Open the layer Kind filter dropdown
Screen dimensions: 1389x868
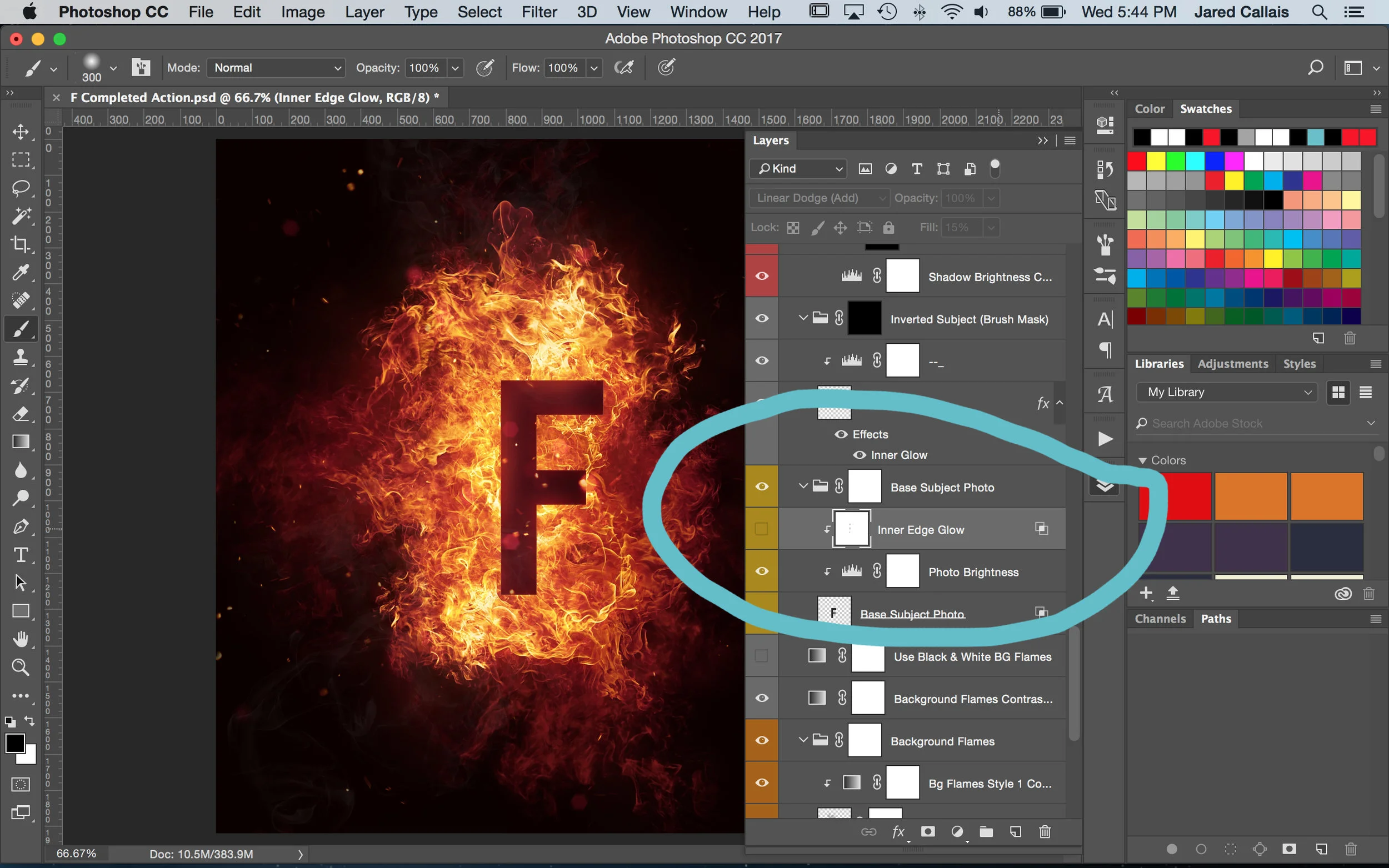[x=799, y=169]
